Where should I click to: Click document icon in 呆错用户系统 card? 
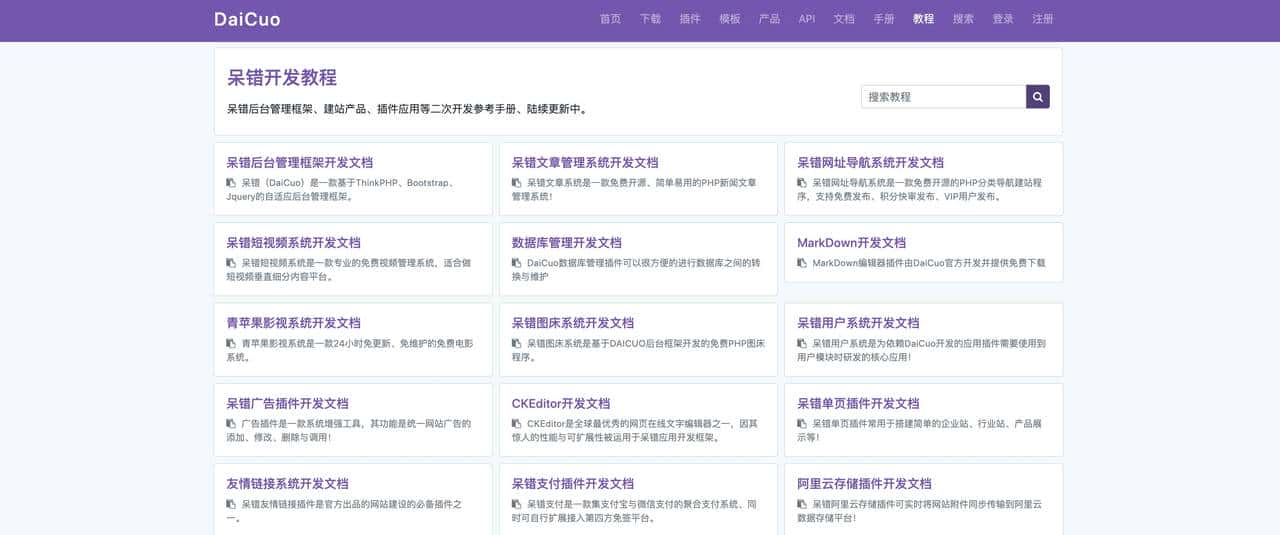802,343
